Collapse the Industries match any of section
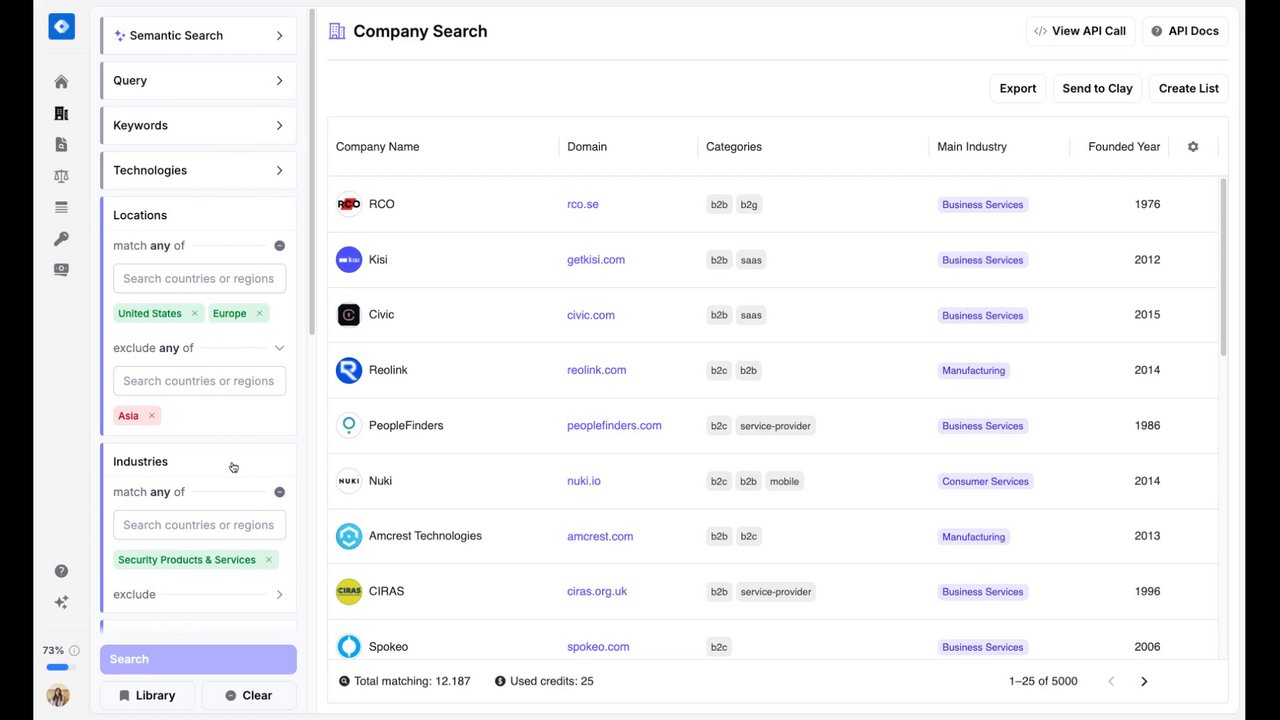1280x720 pixels. click(x=279, y=492)
